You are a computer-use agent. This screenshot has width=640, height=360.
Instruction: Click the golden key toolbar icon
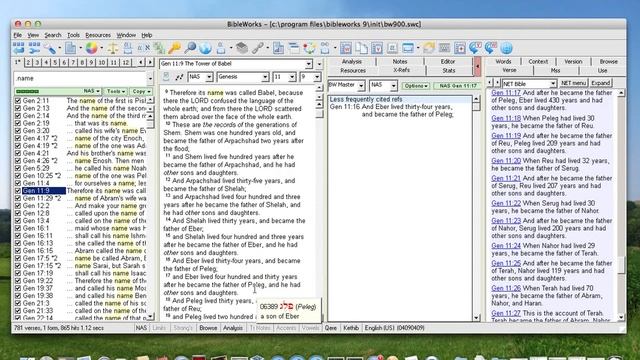click(174, 48)
